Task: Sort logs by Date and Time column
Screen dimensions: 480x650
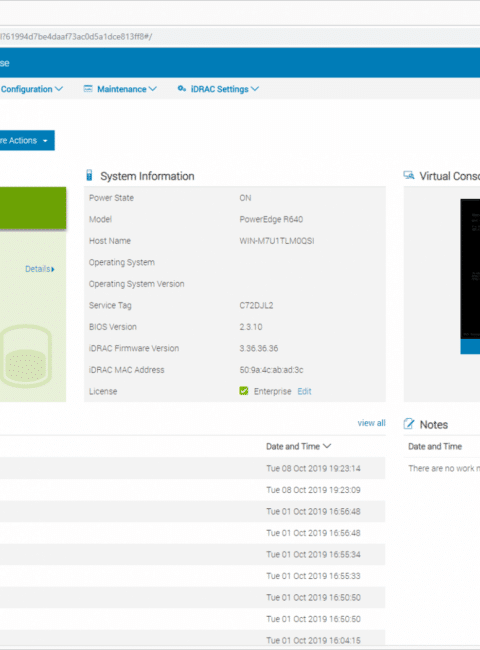Action: click(x=298, y=446)
